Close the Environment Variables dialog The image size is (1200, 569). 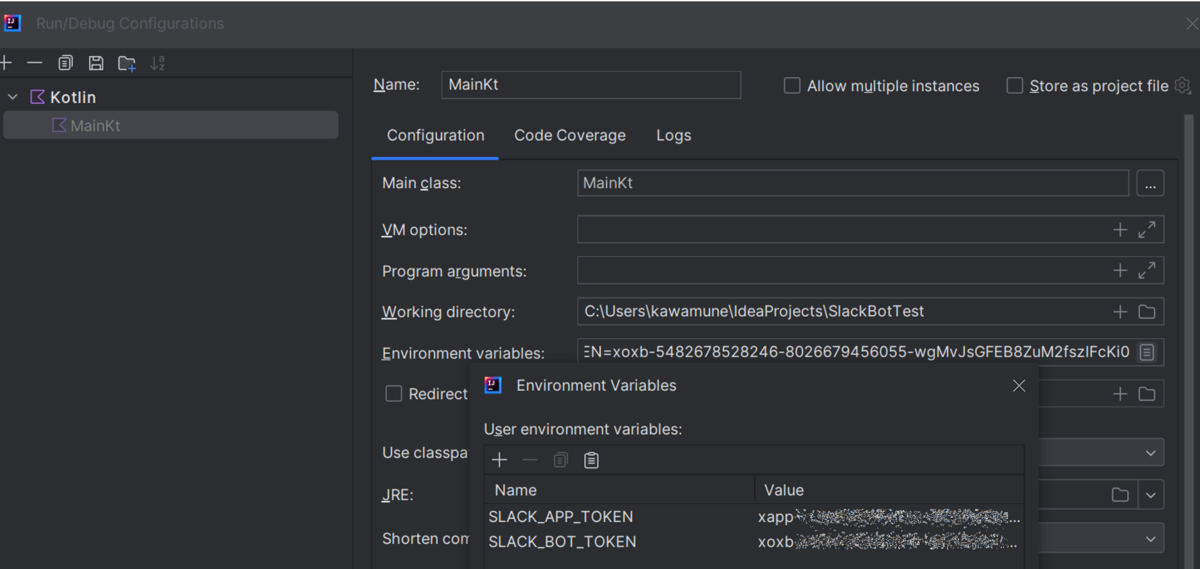[x=1019, y=386]
